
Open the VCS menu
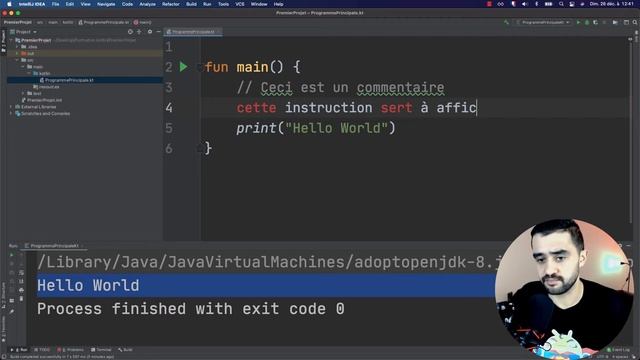[x=240, y=4]
